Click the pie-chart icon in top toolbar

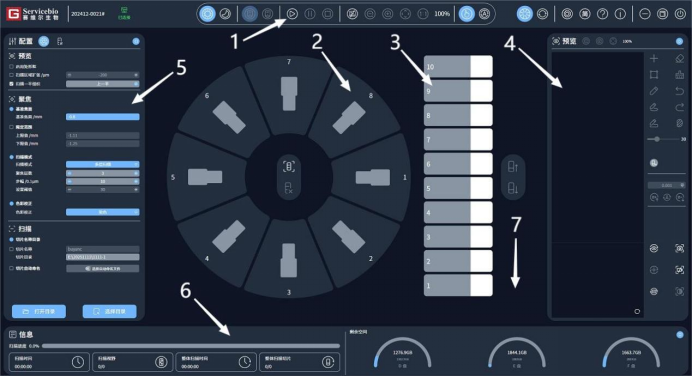pos(225,14)
